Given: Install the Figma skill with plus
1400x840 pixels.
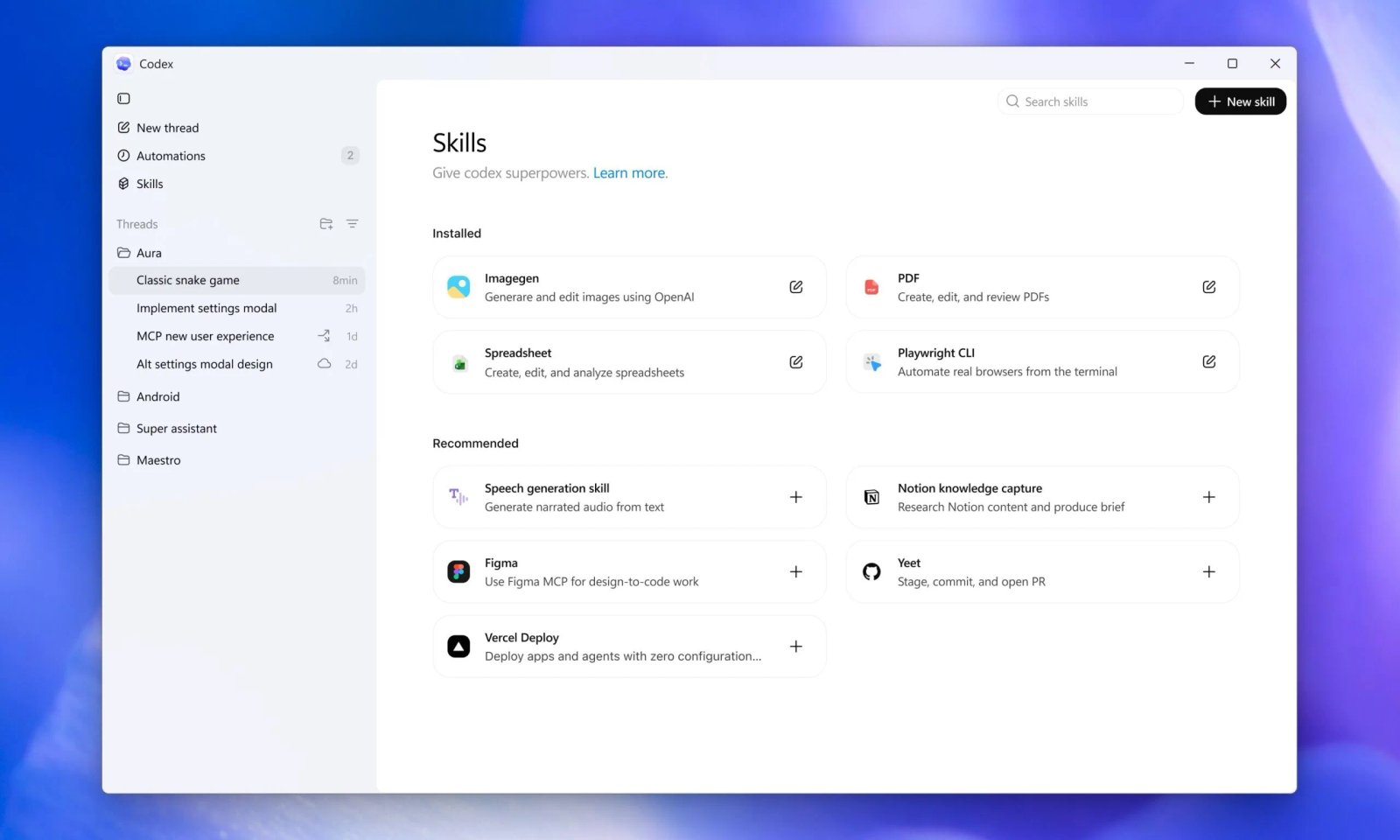Looking at the screenshot, I should [x=795, y=571].
